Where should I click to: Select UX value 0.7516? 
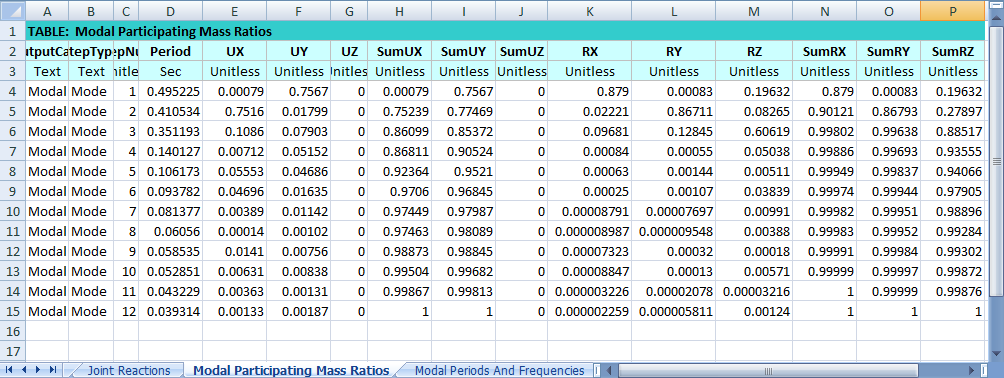(x=234, y=111)
